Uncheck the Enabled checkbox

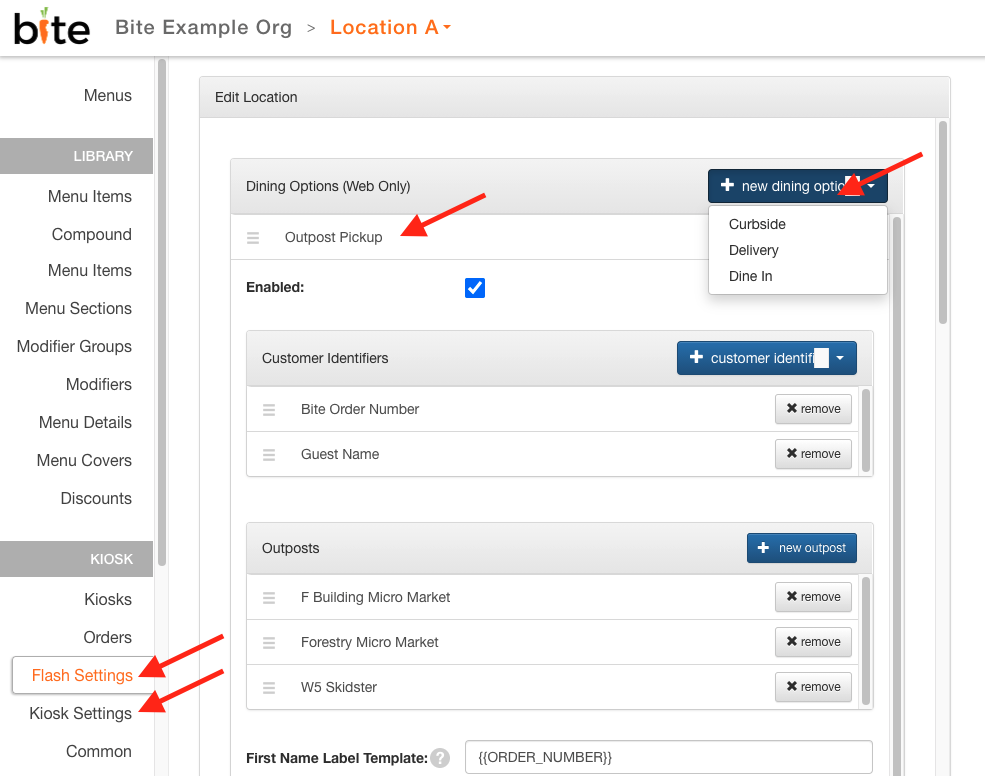[475, 288]
